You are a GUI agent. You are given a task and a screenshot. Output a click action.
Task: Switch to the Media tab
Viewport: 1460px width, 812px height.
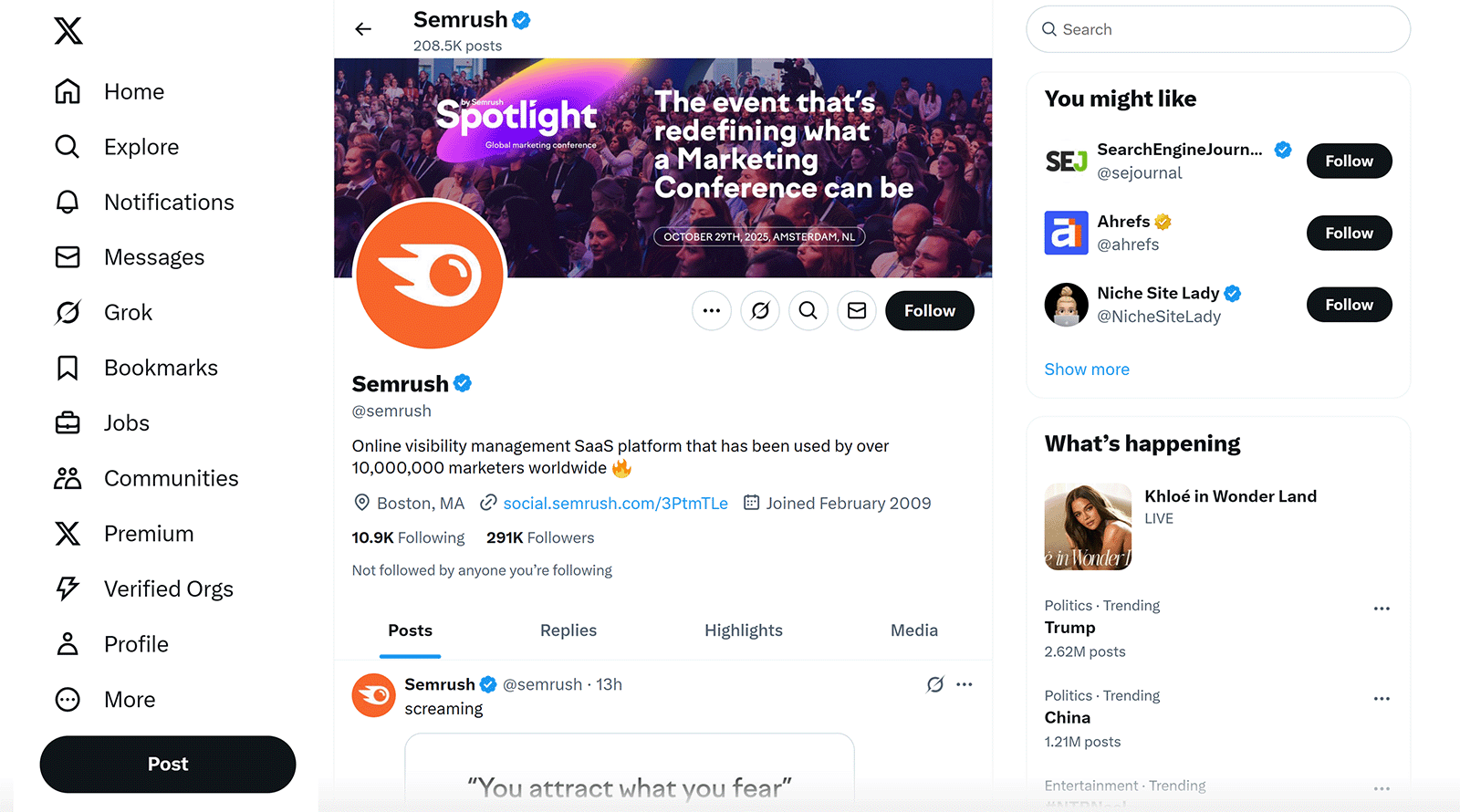pyautogui.click(x=913, y=630)
